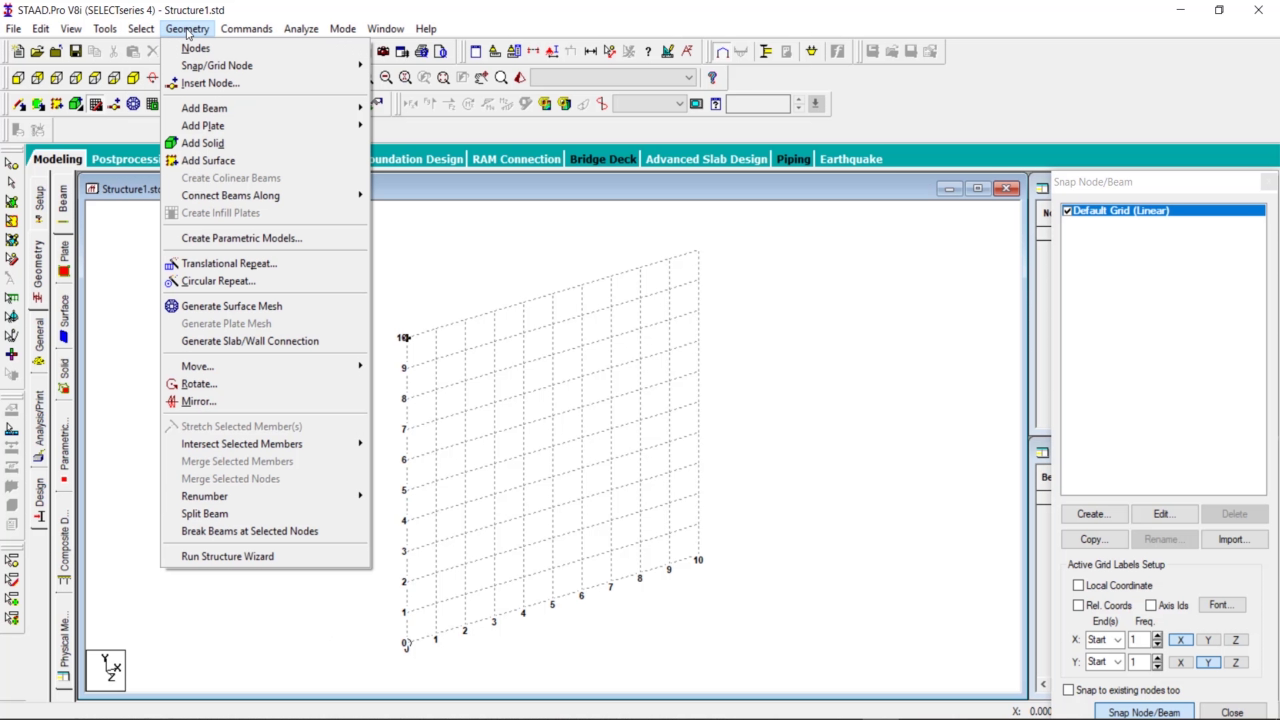Click the Generate Surface Mesh icon
Screen dimensions: 1280x720
click(172, 306)
